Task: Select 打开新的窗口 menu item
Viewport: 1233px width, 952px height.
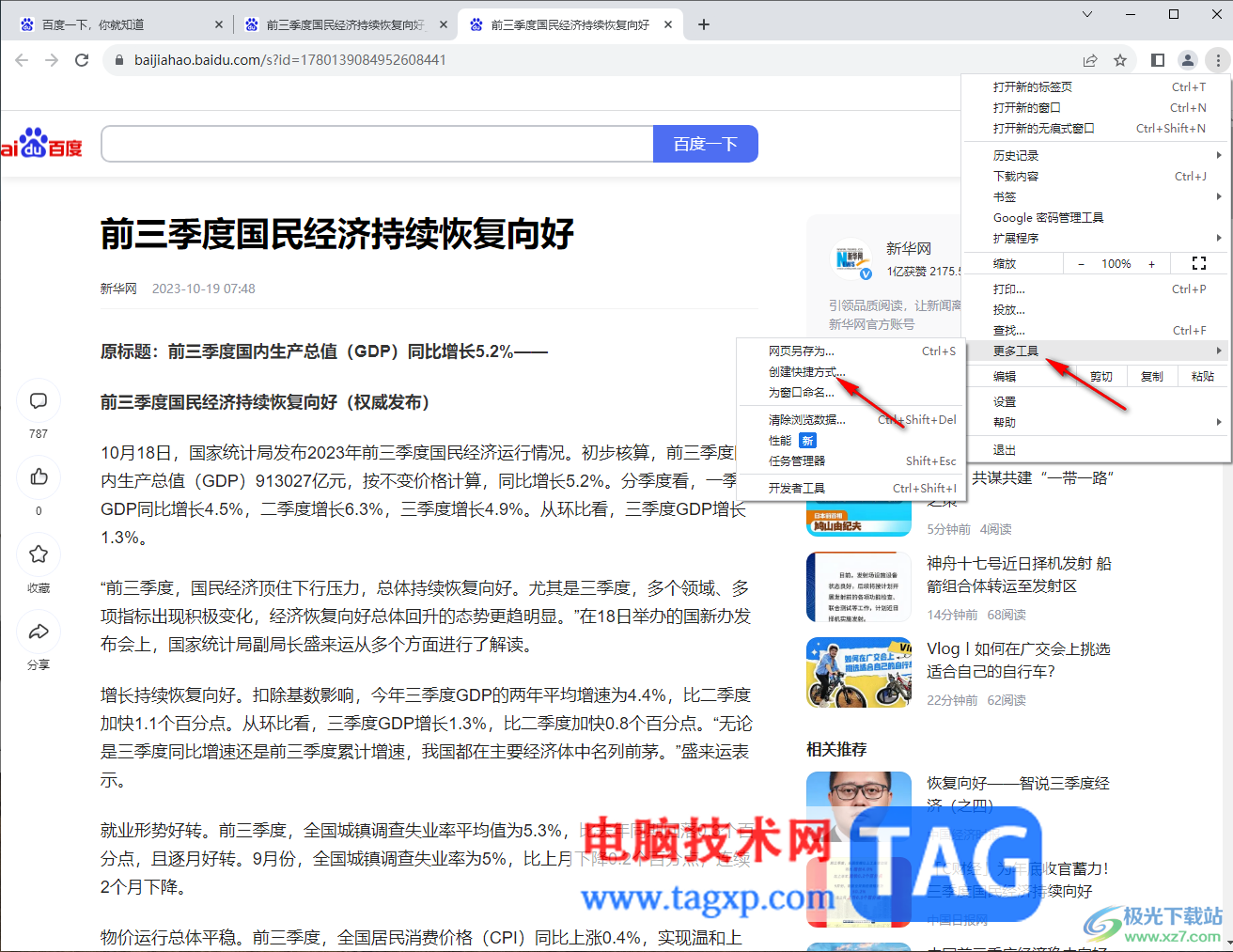Action: click(x=1096, y=107)
